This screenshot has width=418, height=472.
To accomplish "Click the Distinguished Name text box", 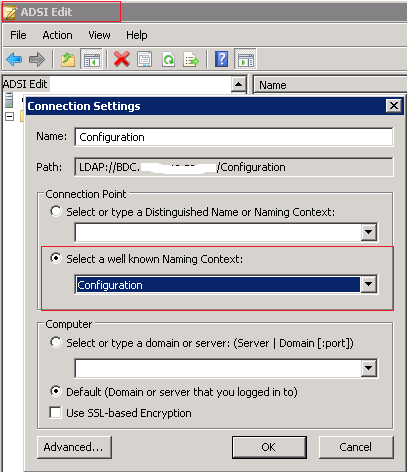I will (x=218, y=232).
